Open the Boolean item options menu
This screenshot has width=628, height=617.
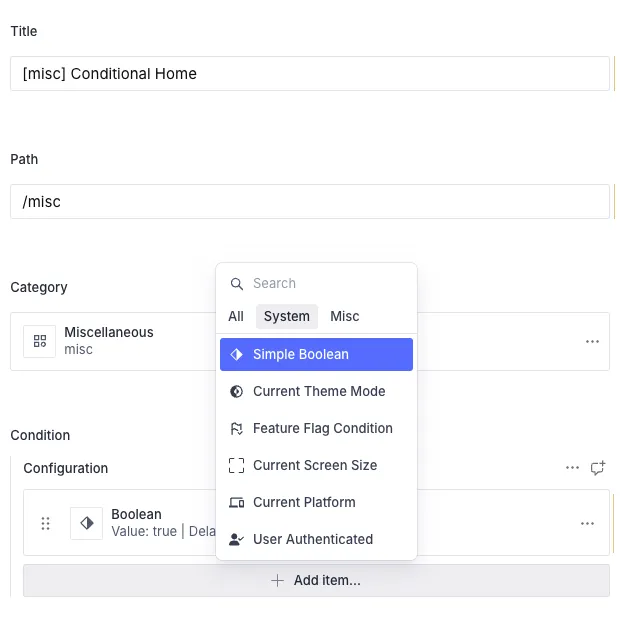(x=588, y=523)
